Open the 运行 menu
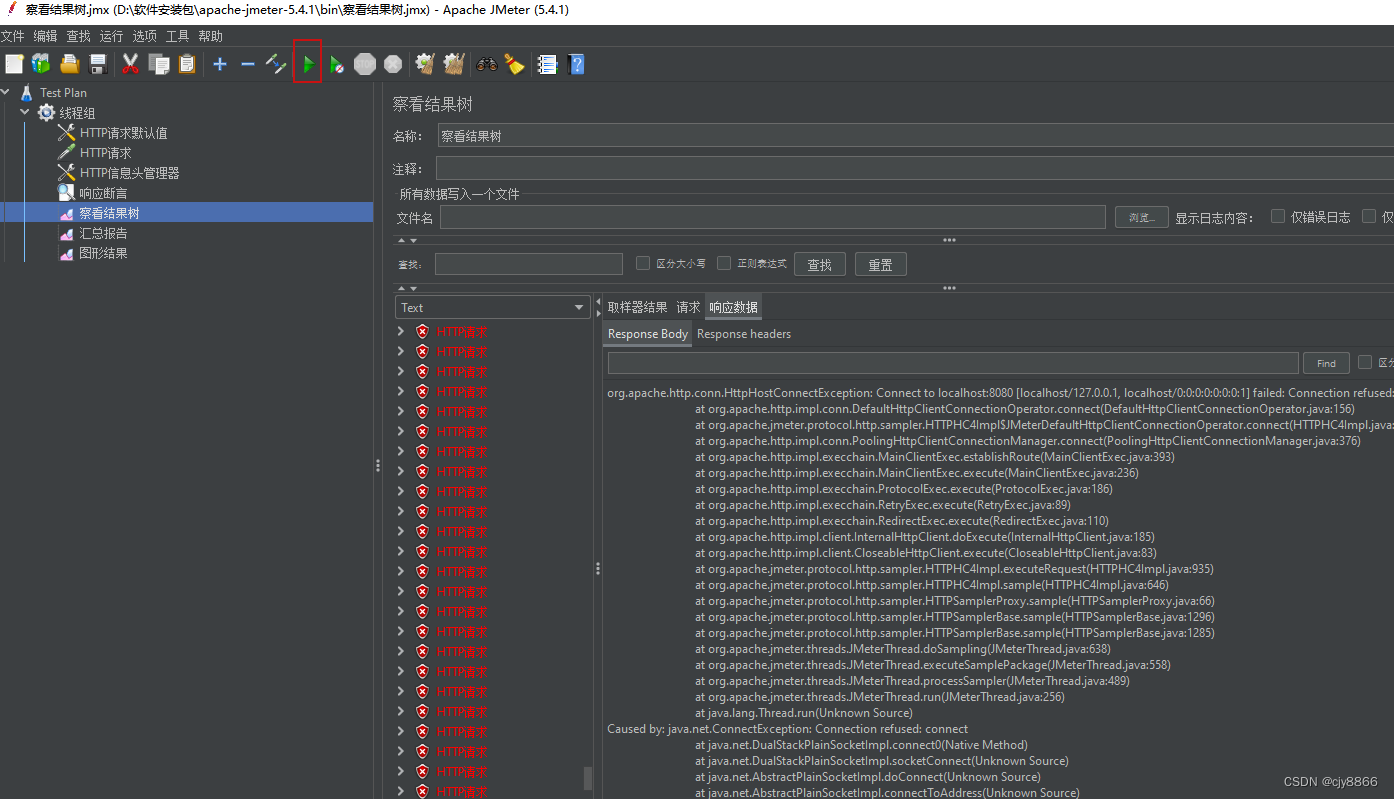This screenshot has width=1394, height=799. [112, 36]
